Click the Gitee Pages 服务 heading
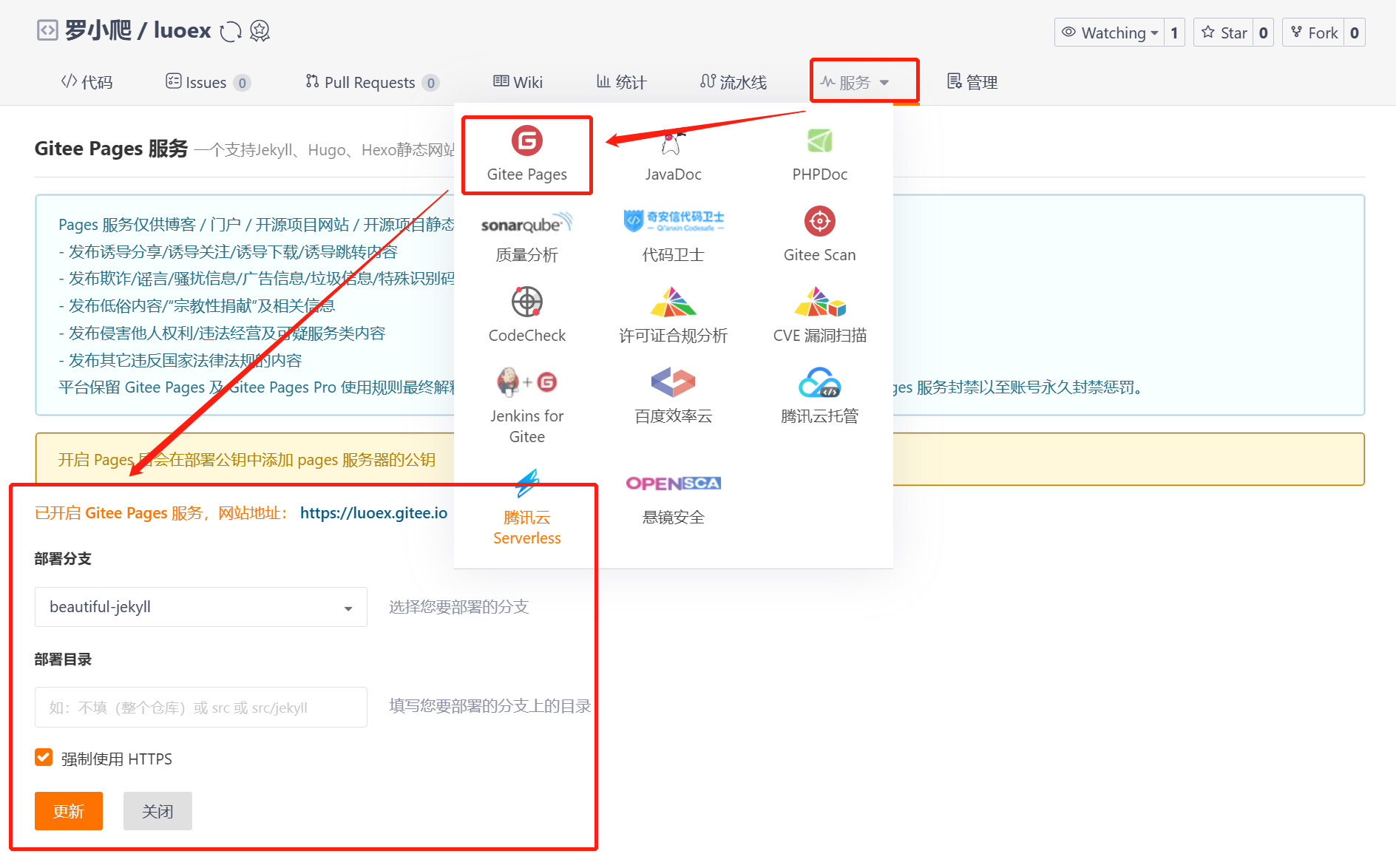 point(112,149)
